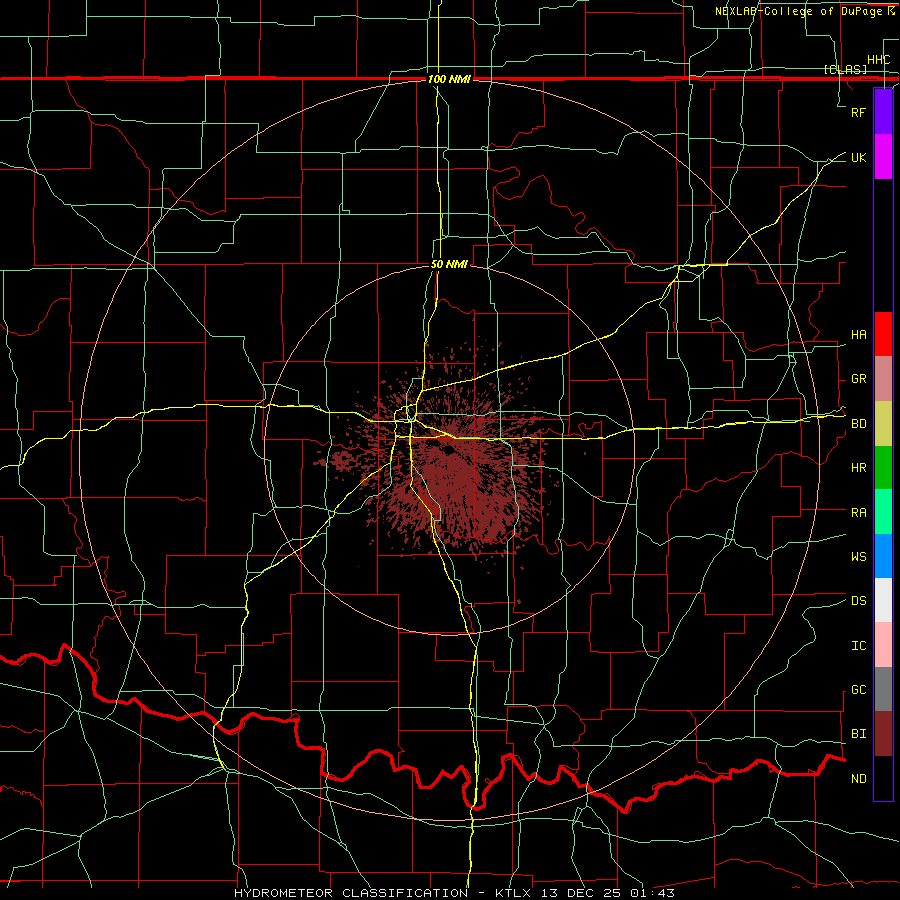Click the dark red BI legend swatch
The width and height of the screenshot is (900, 900).
tap(883, 734)
